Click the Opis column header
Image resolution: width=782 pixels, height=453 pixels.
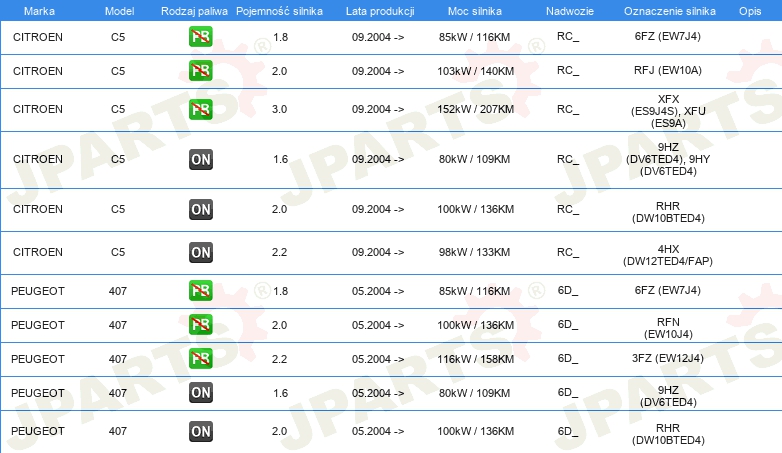750,11
